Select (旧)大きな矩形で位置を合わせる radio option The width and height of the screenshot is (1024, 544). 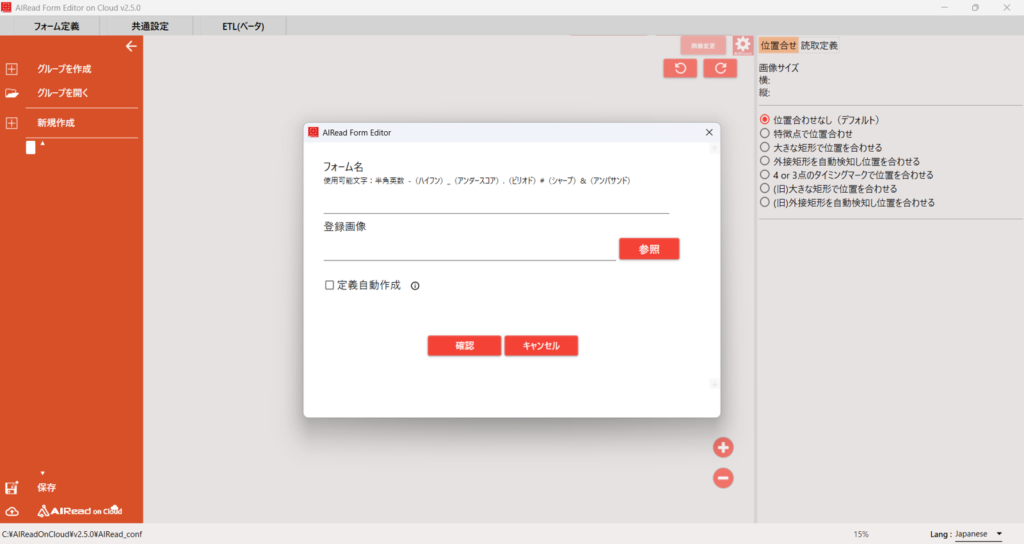coord(765,188)
